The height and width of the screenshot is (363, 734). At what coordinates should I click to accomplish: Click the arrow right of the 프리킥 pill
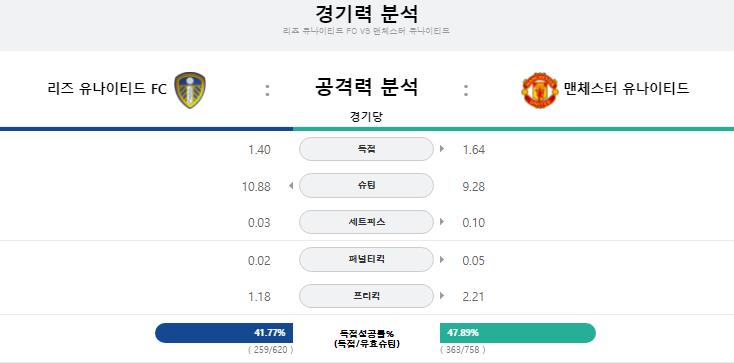442,296
